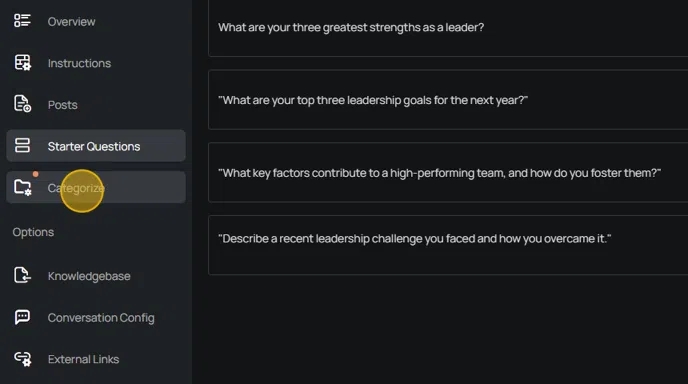
Task: Edit the 'recent leadership challenge' question field
Action: (x=448, y=245)
